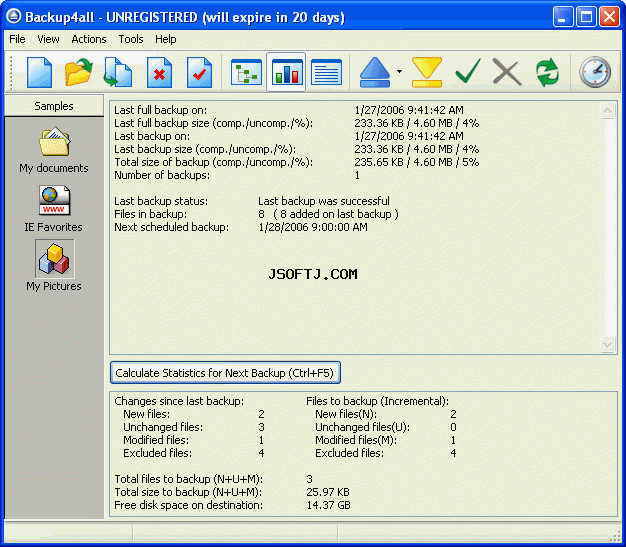This screenshot has width=626, height=547.
Task: Open the View menu
Action: coord(48,39)
